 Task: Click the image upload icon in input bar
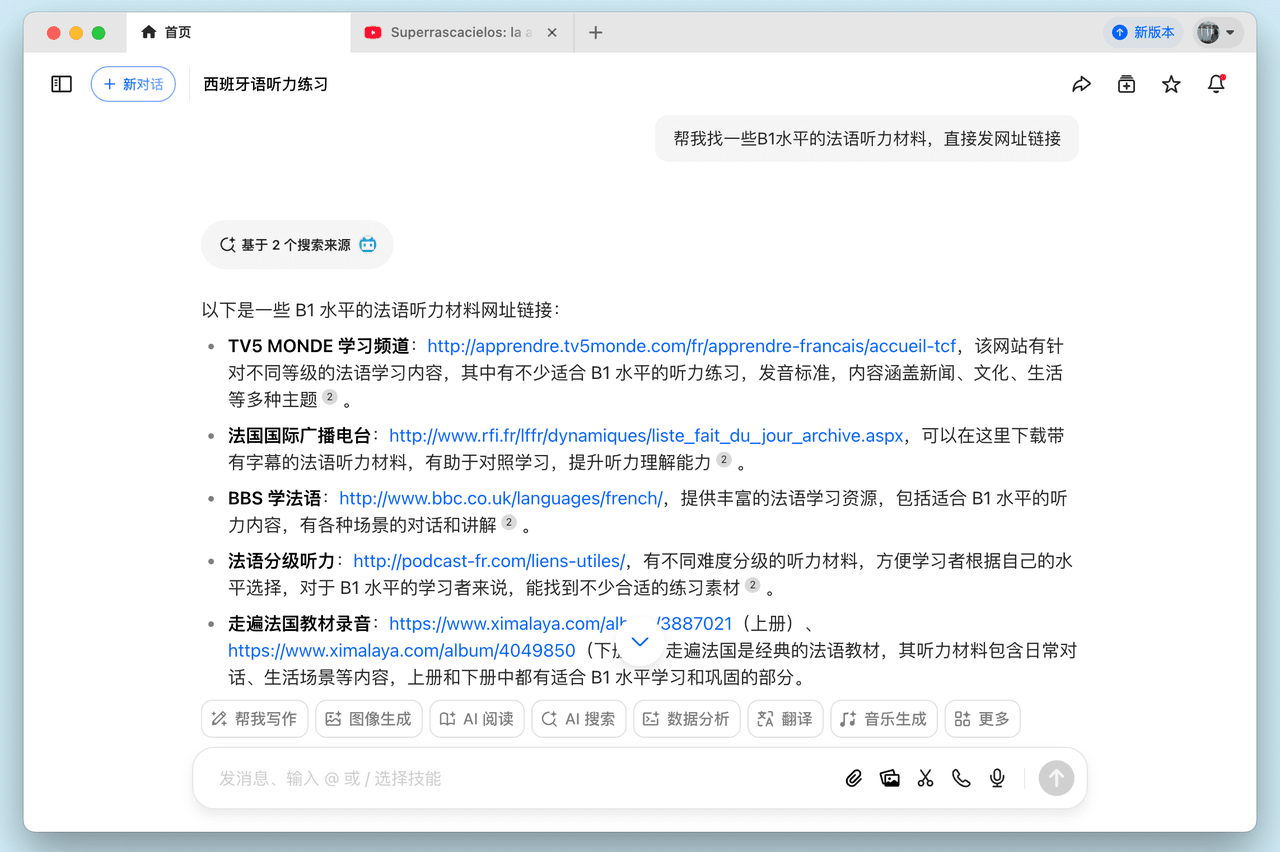[889, 778]
